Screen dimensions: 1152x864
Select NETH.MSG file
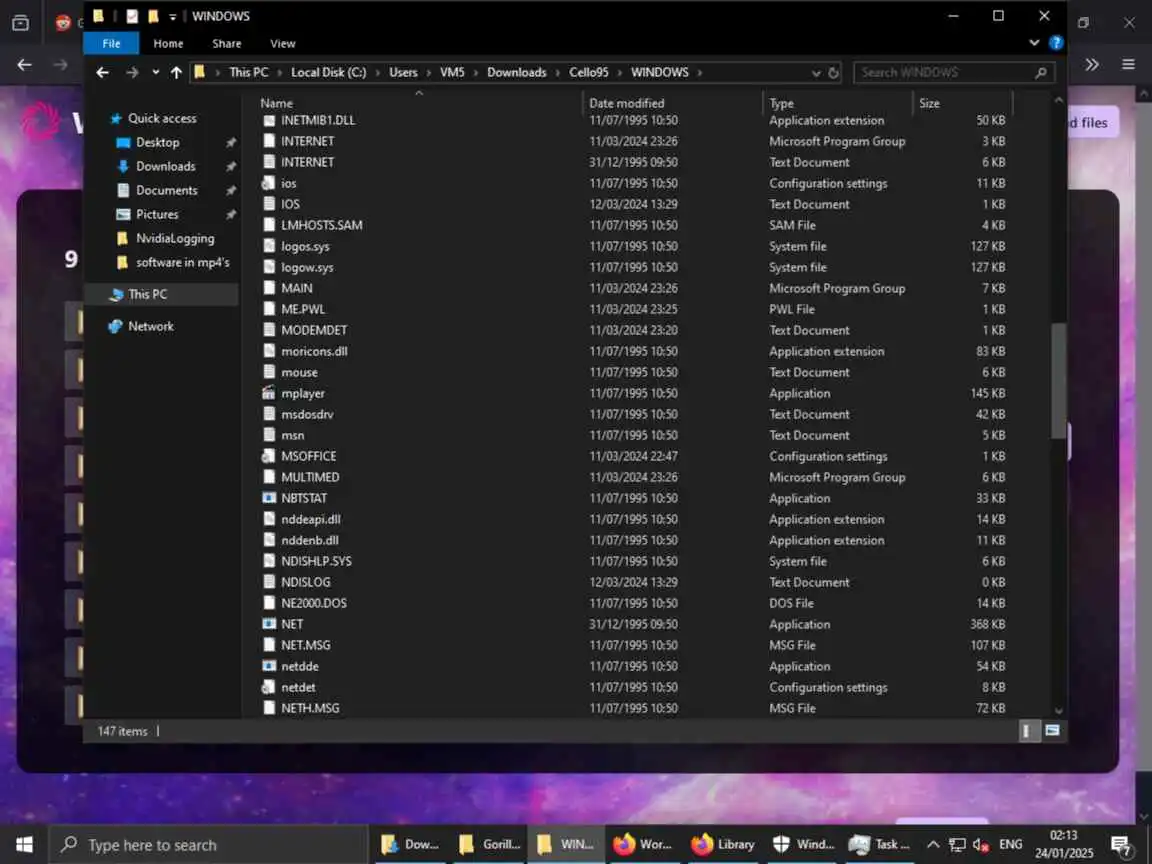310,708
